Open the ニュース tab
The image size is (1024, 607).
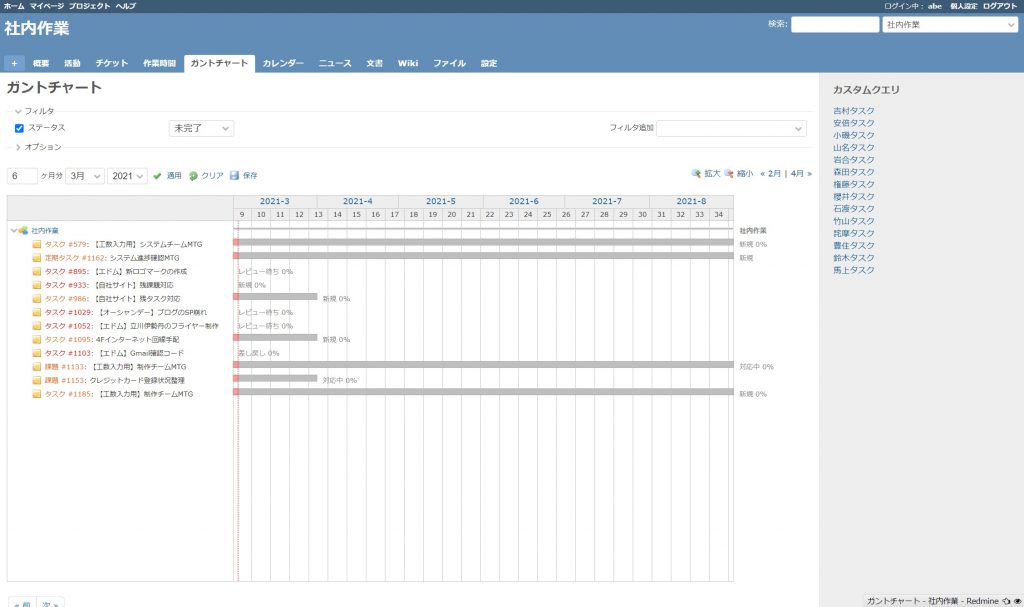(335, 63)
